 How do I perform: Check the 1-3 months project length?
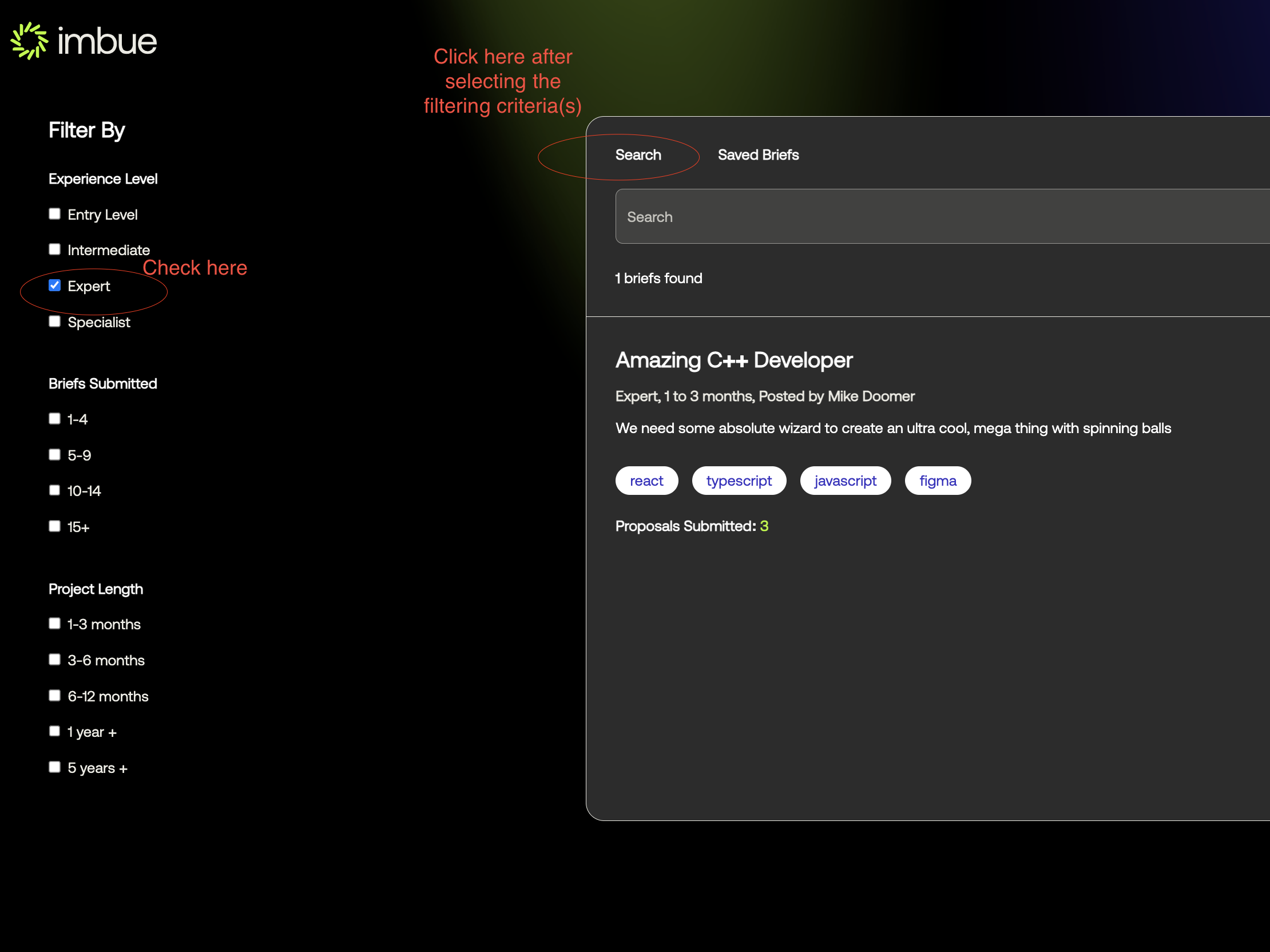(54, 624)
